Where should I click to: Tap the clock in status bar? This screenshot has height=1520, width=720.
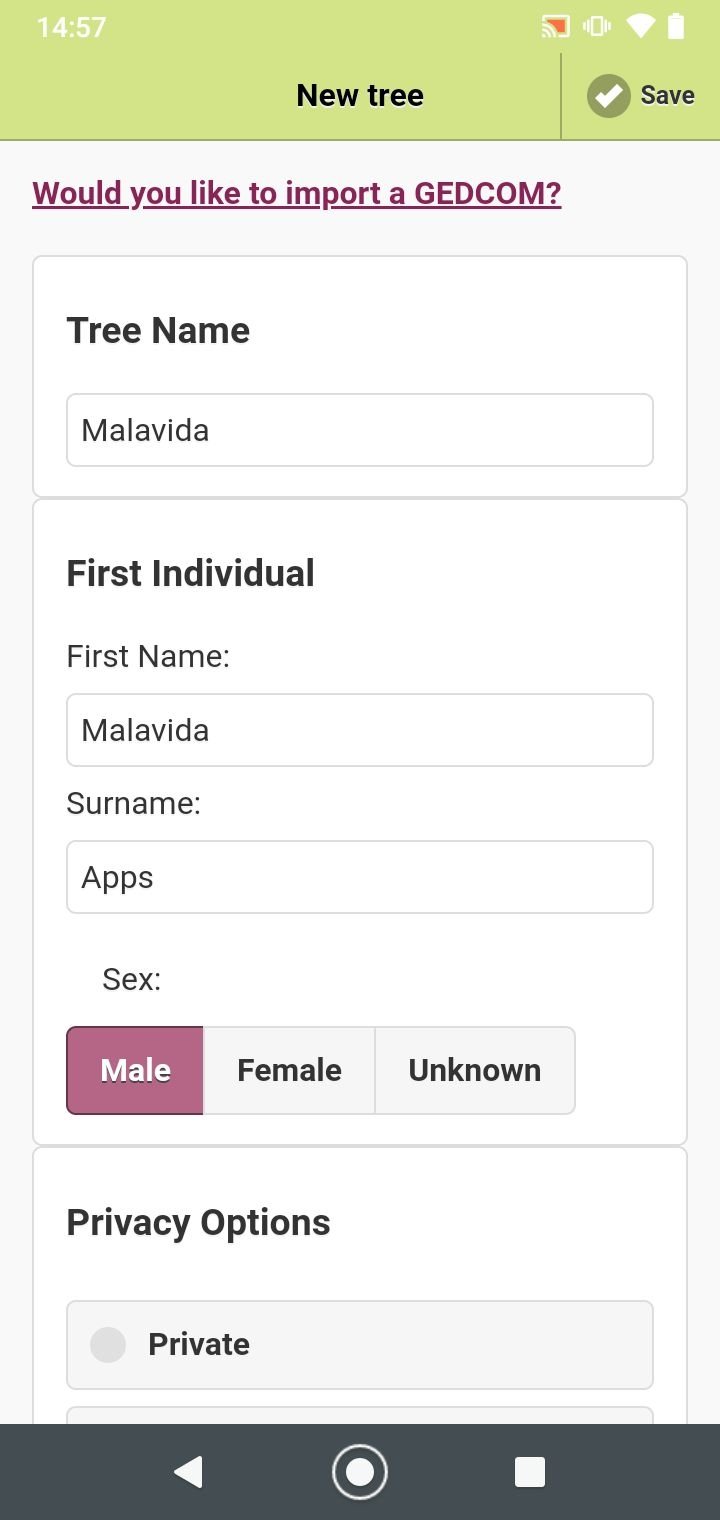click(x=71, y=27)
